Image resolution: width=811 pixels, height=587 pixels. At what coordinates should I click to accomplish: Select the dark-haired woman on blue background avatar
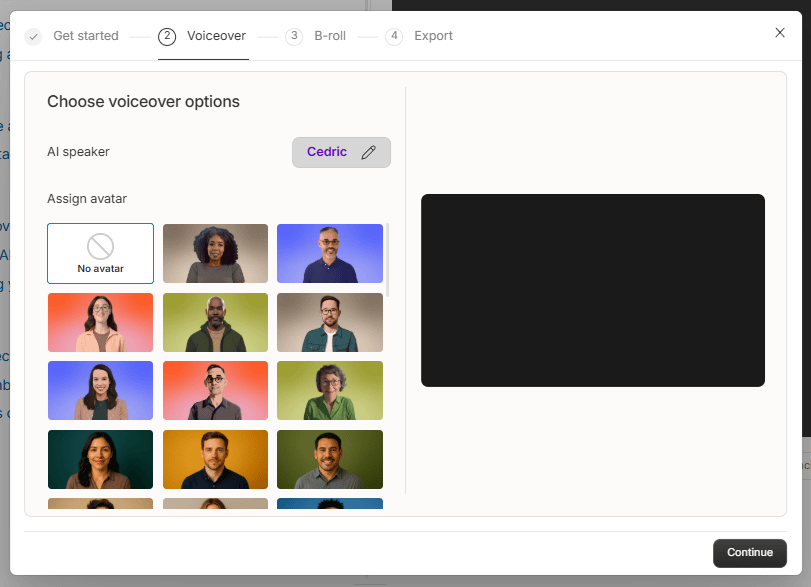click(x=100, y=390)
